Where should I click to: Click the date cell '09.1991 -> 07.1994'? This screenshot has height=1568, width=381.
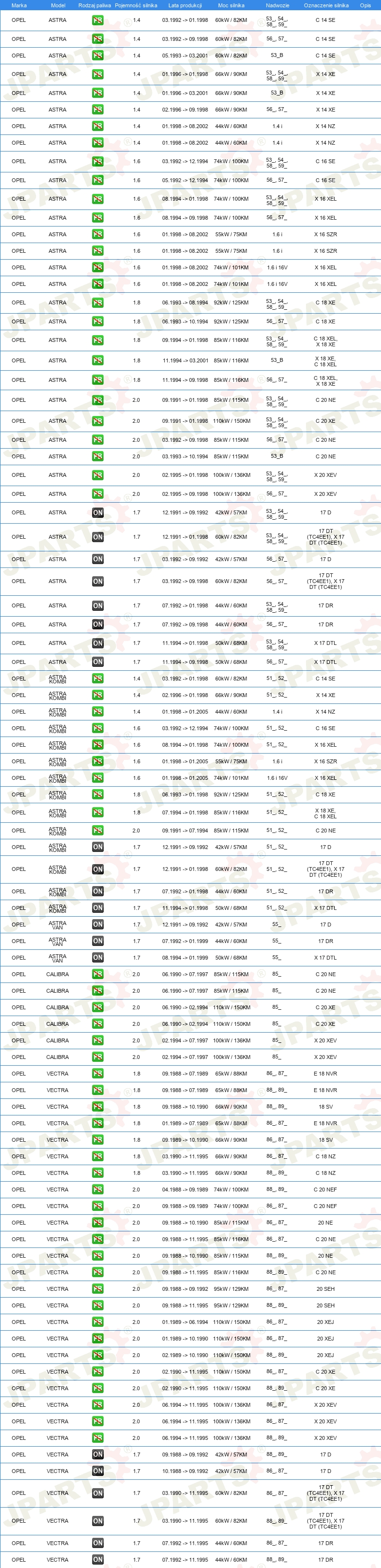tap(185, 830)
